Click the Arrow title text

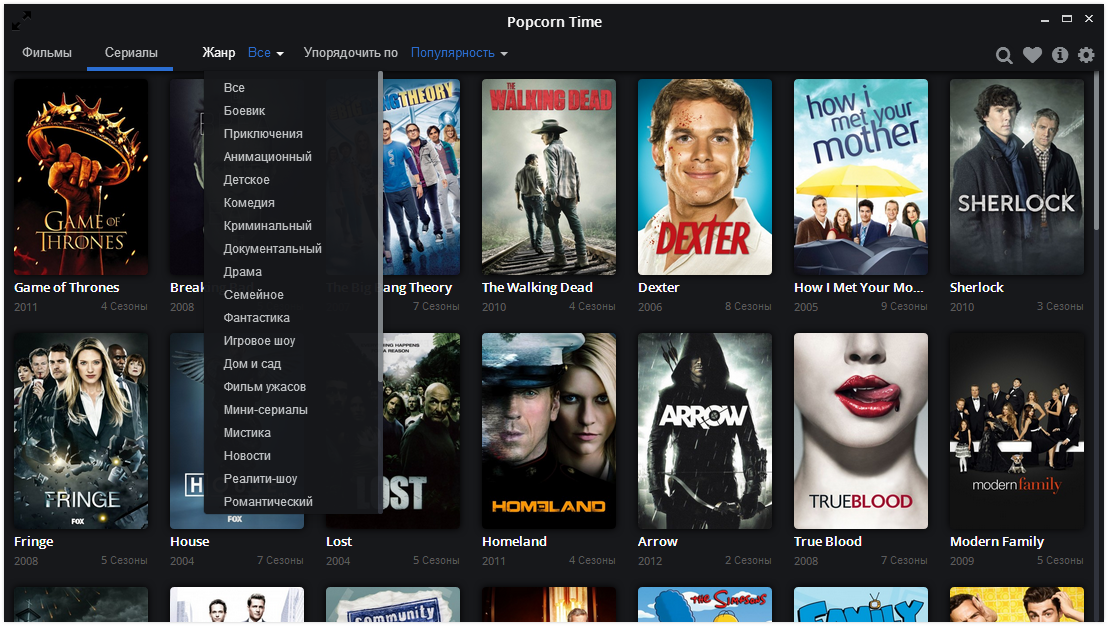point(658,542)
